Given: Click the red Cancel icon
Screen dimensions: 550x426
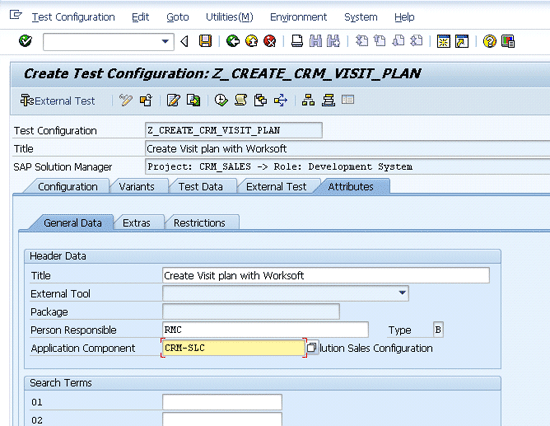Looking at the screenshot, I should (270, 41).
